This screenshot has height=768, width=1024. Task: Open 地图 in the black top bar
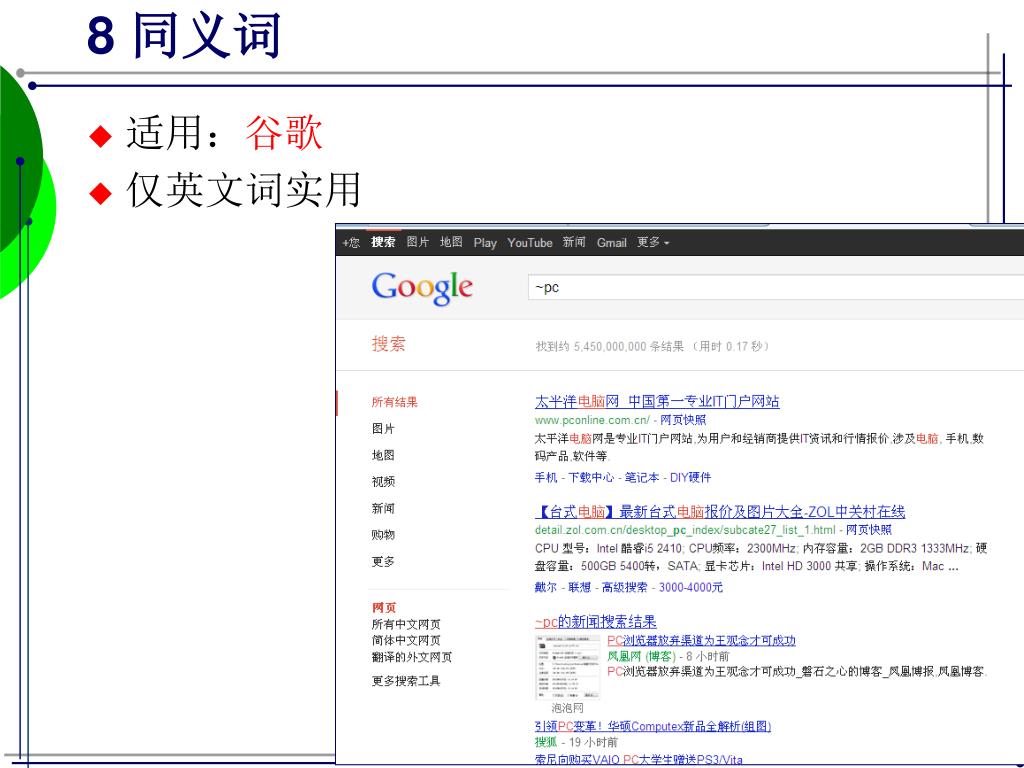[x=451, y=242]
